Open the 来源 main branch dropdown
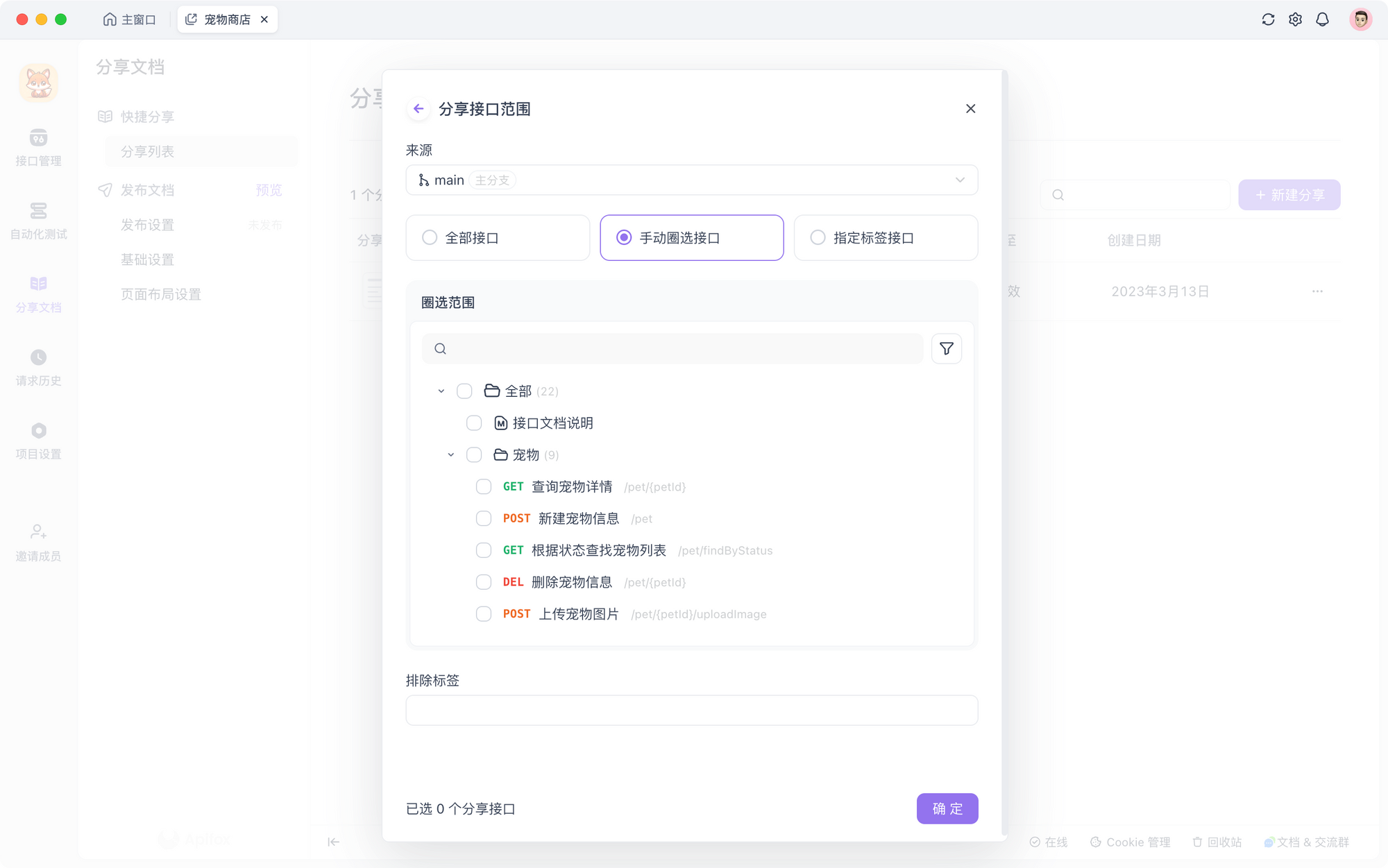 [x=692, y=180]
